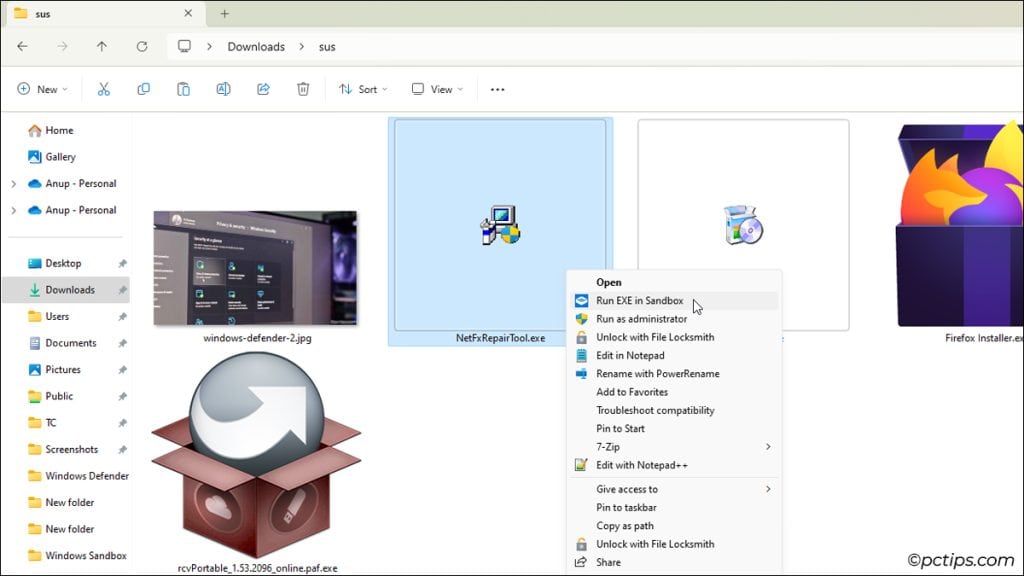Click the Share icon in the toolbar

coord(262,89)
